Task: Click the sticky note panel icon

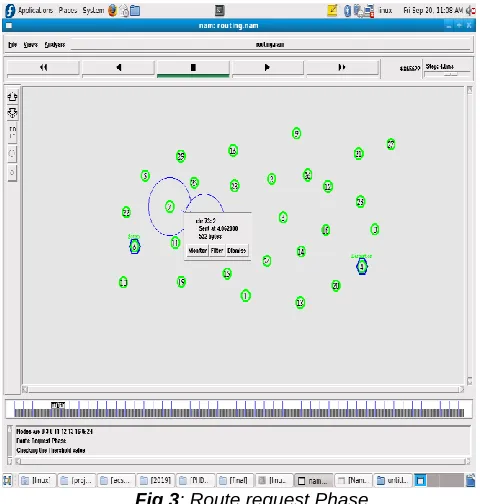Action: (x=332, y=10)
